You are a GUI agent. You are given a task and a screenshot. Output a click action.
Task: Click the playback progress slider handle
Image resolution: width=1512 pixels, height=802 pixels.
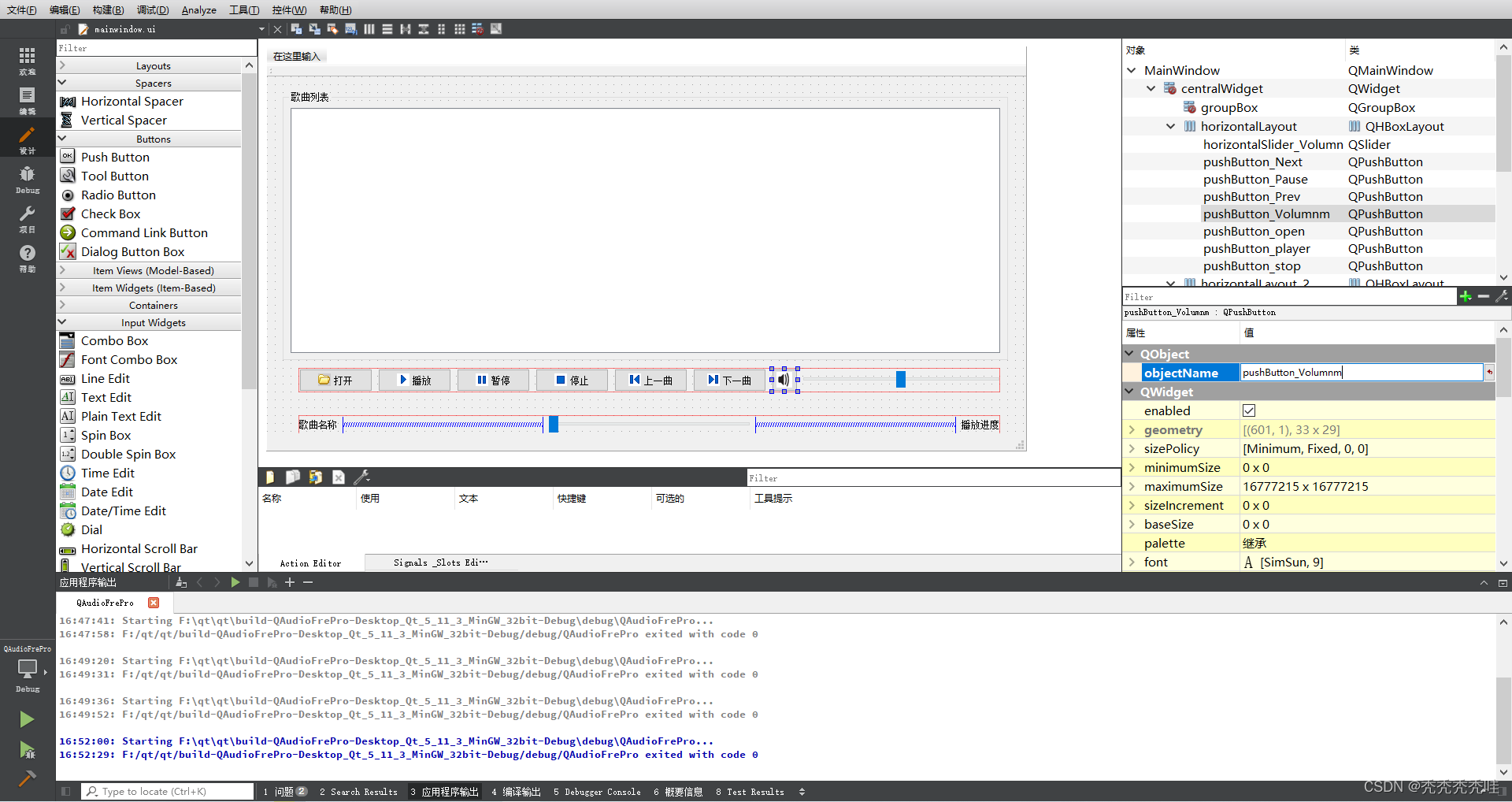click(x=554, y=425)
